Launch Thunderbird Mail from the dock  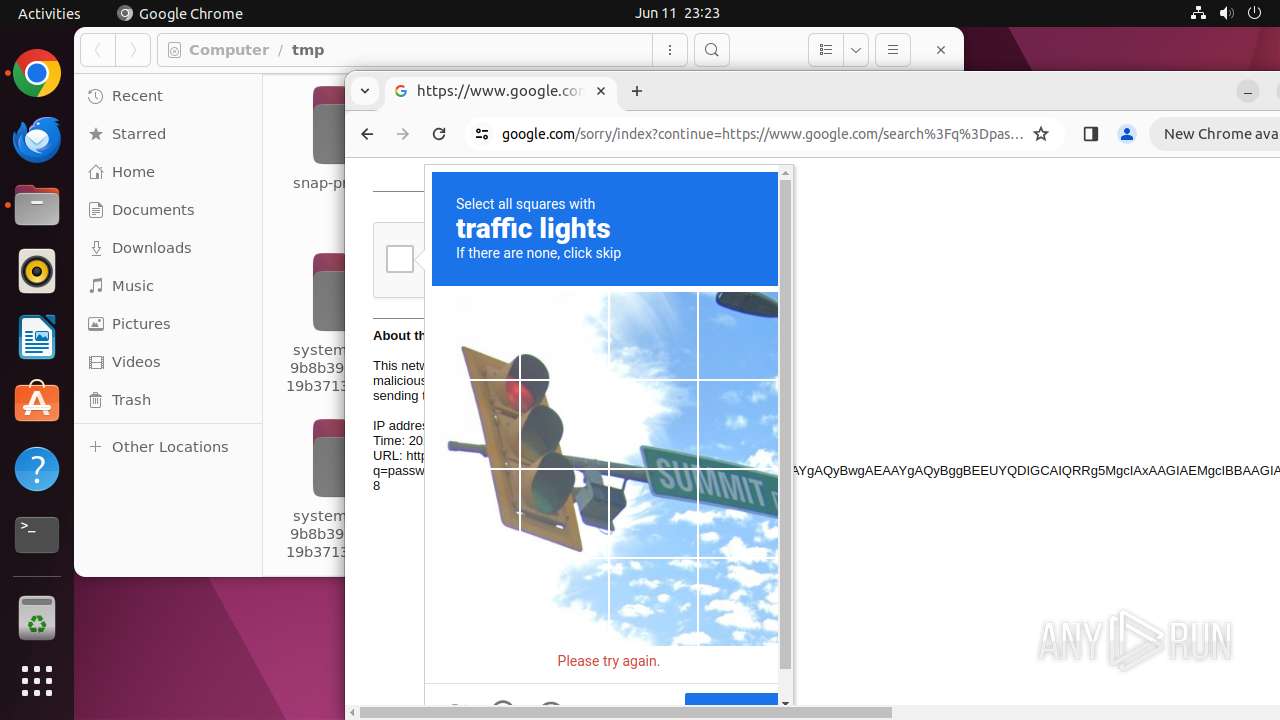pos(37,139)
